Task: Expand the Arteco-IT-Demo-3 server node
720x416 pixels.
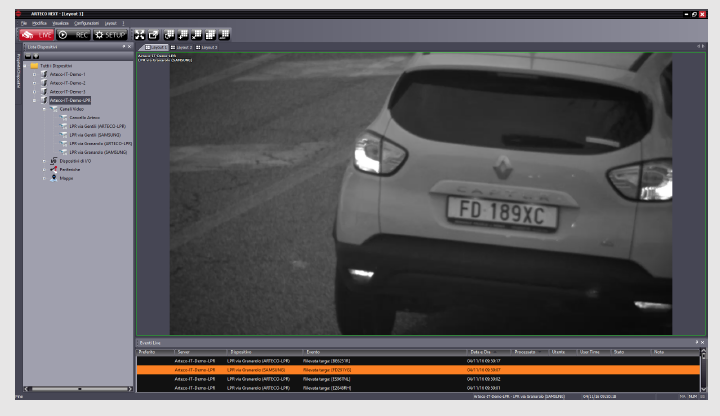Action: [34, 92]
